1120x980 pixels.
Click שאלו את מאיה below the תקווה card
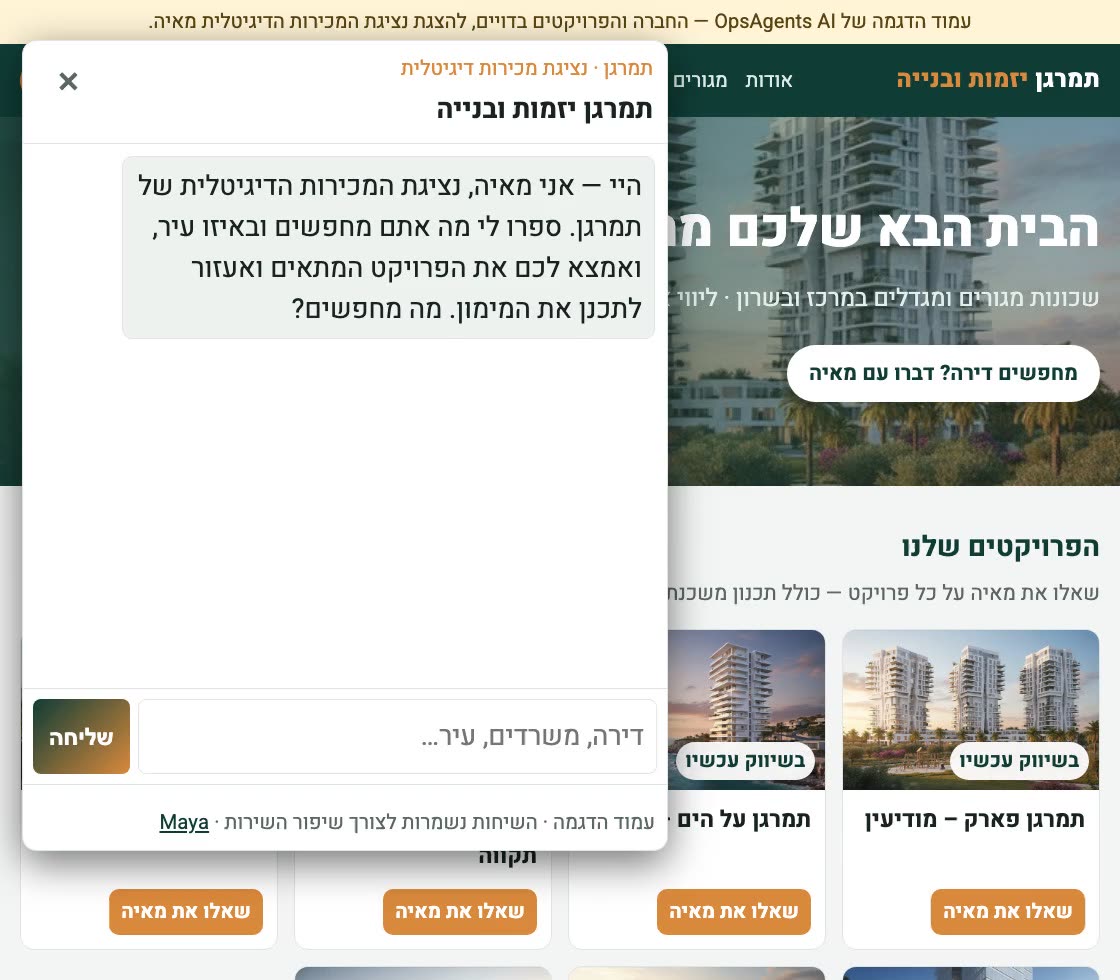point(459,911)
